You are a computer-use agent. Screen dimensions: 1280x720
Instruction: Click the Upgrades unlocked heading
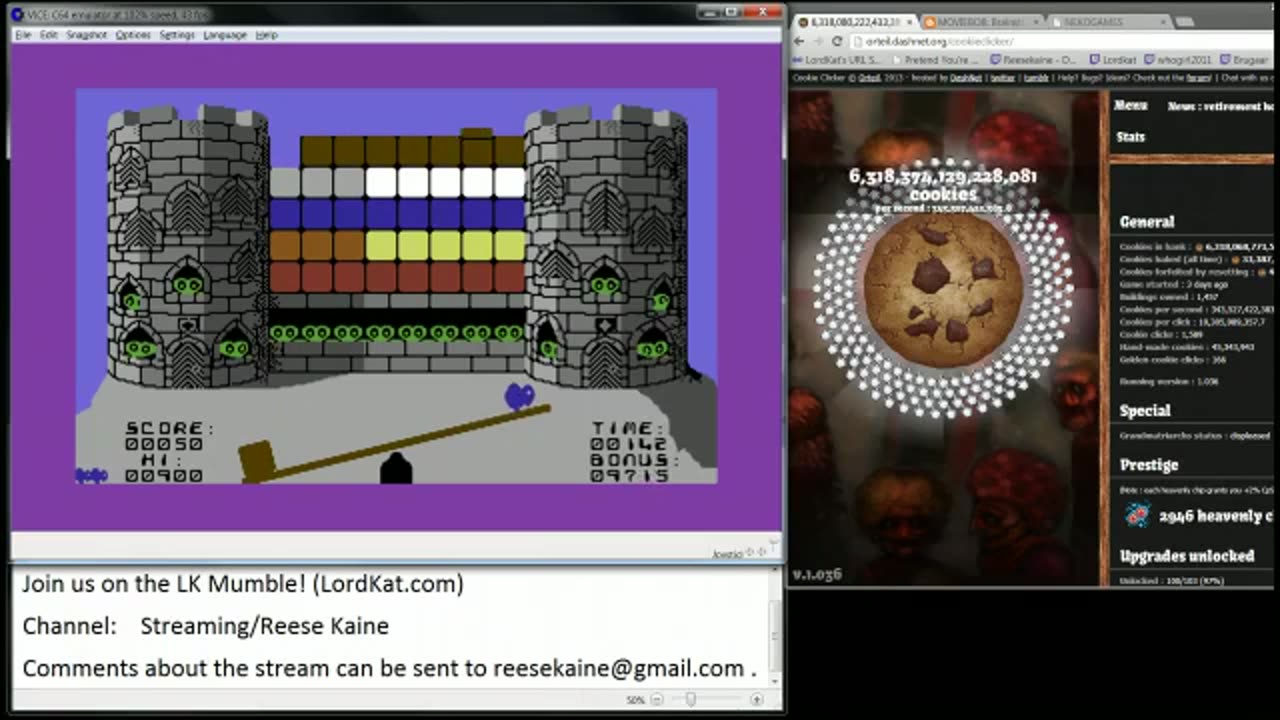1187,556
